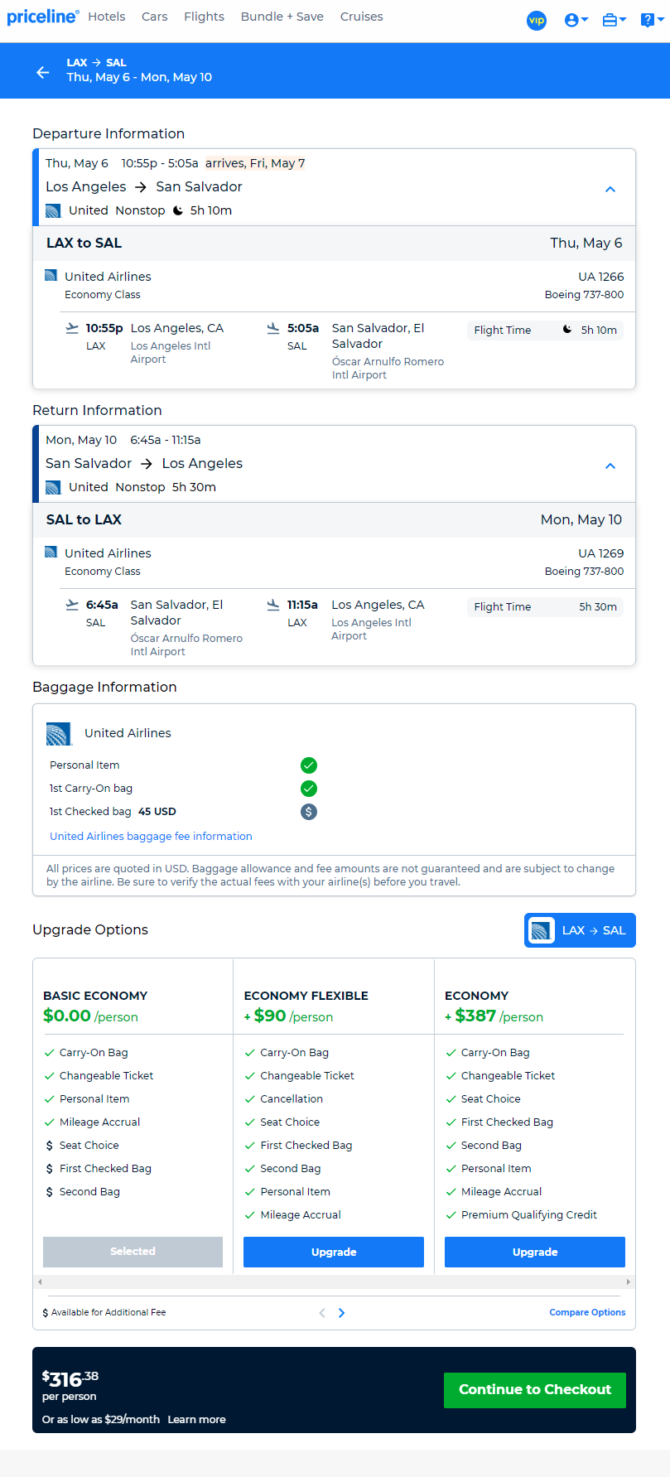The width and height of the screenshot is (670, 1477).
Task: Click Basic Economy First Checked Bag fee icon
Action: click(49, 1168)
